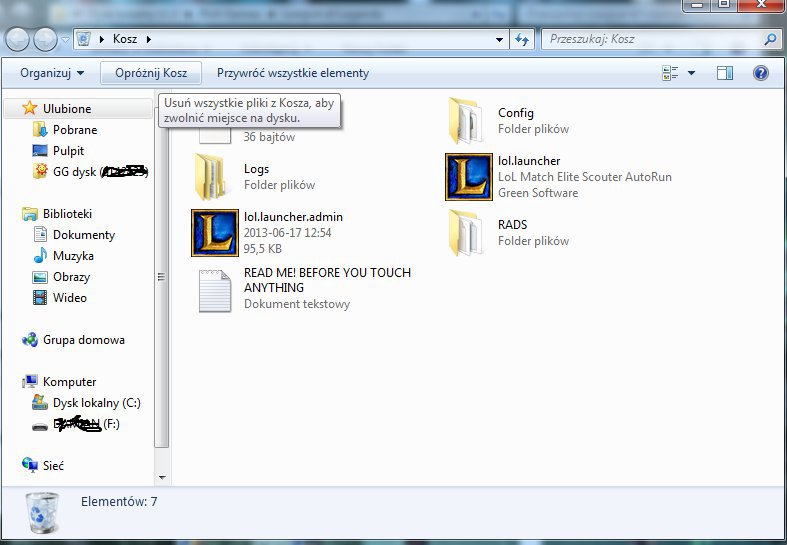This screenshot has height=545, width=787.
Task: Open Pulpit in the sidebar
Action: (69, 151)
